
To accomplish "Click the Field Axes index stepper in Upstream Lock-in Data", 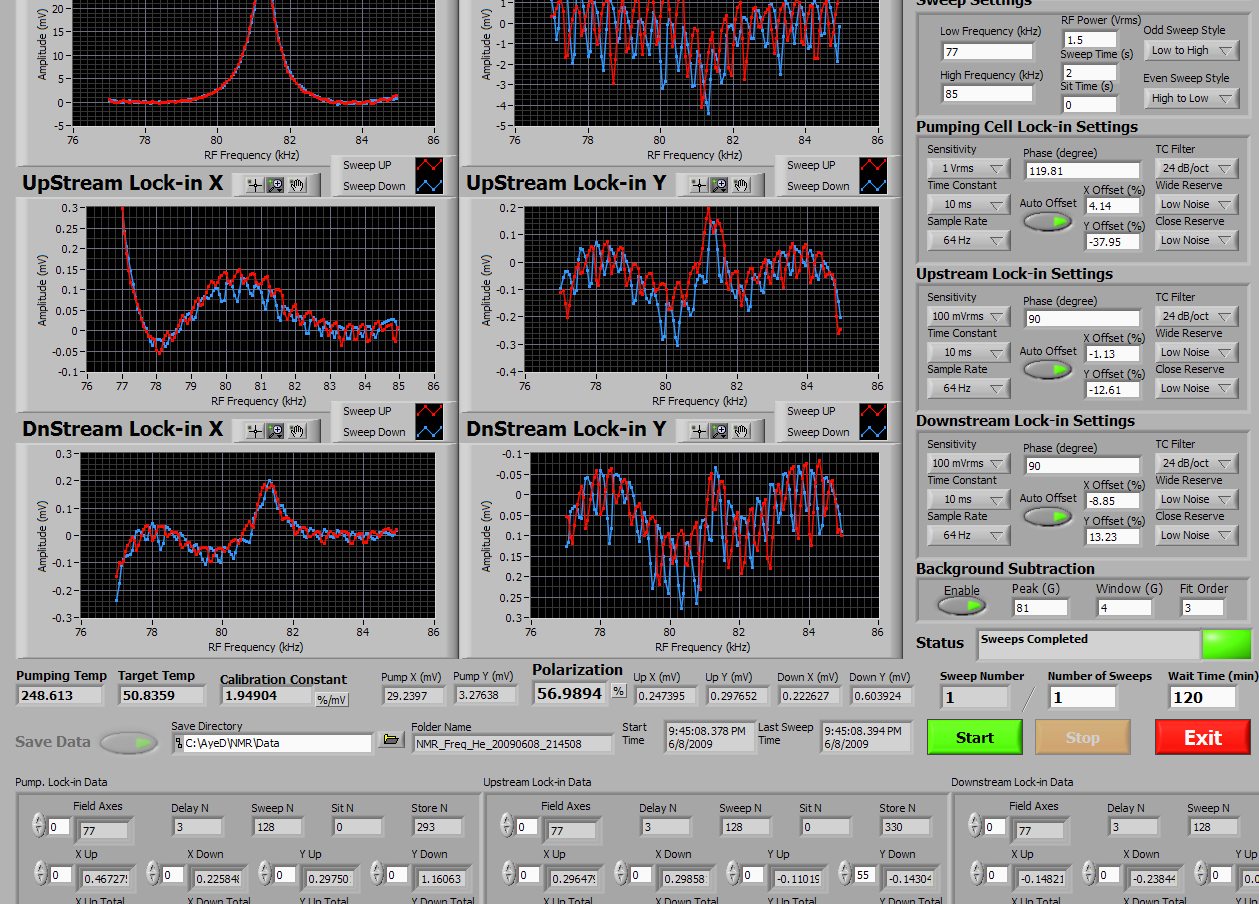I will (507, 825).
